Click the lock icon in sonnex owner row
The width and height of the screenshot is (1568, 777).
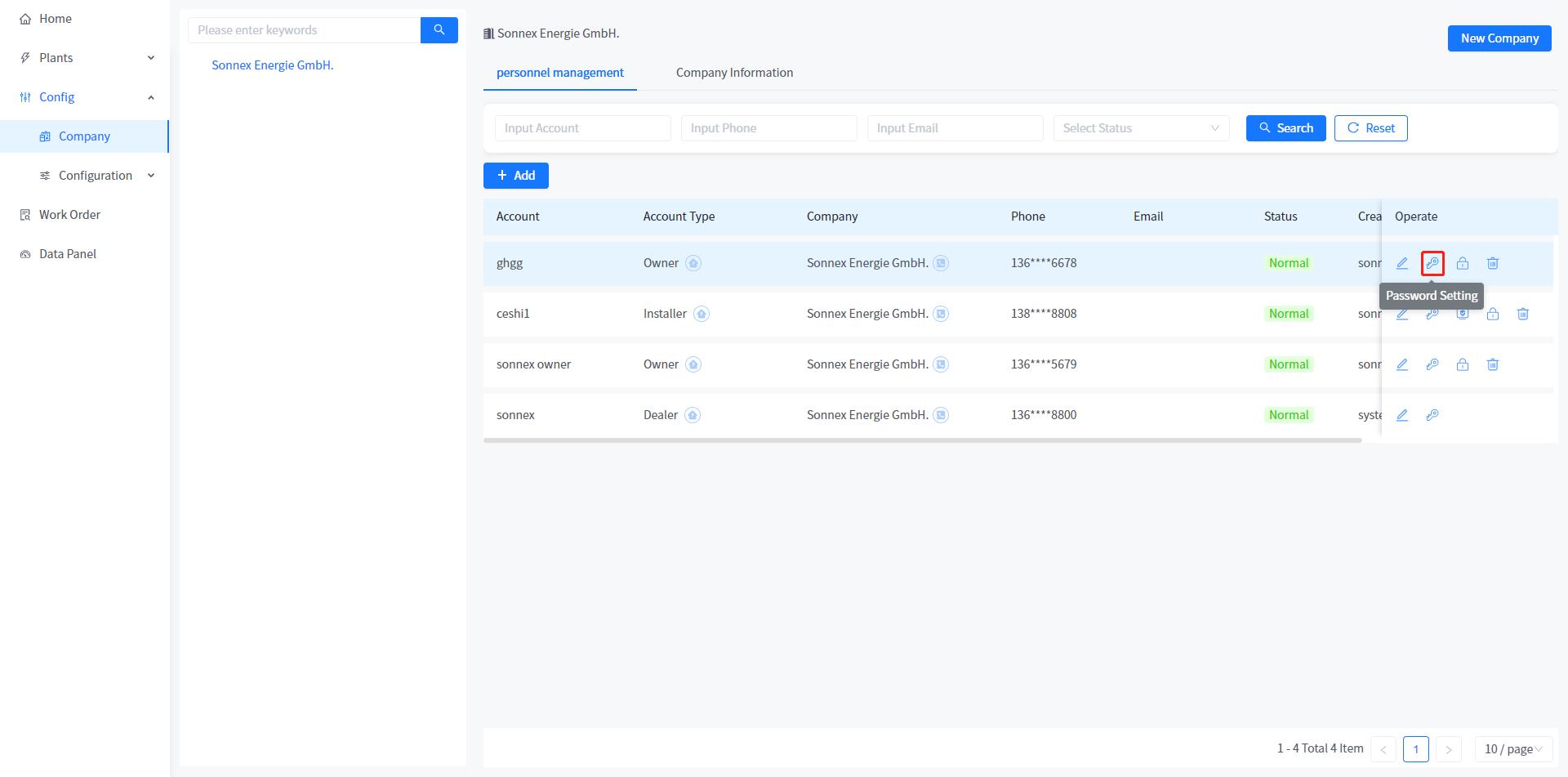1462,364
